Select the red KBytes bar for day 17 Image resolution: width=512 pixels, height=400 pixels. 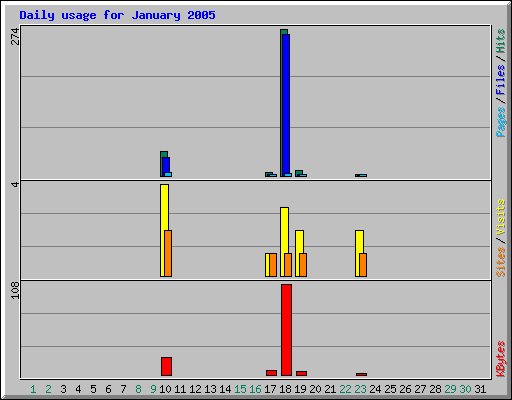271,373
